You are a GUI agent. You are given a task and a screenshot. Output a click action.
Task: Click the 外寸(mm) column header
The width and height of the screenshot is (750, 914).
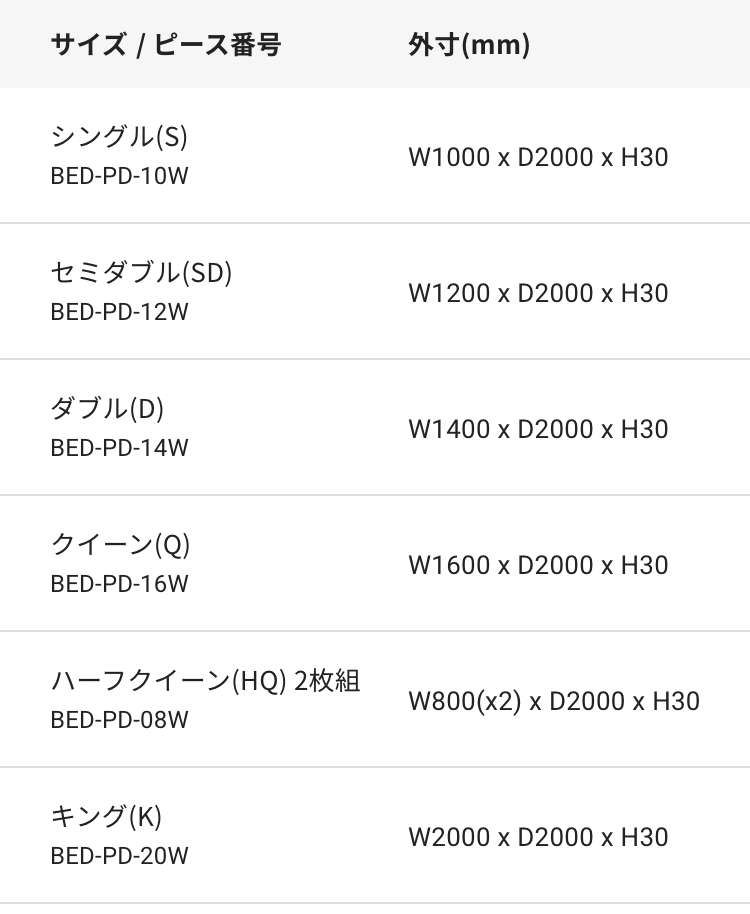469,44
